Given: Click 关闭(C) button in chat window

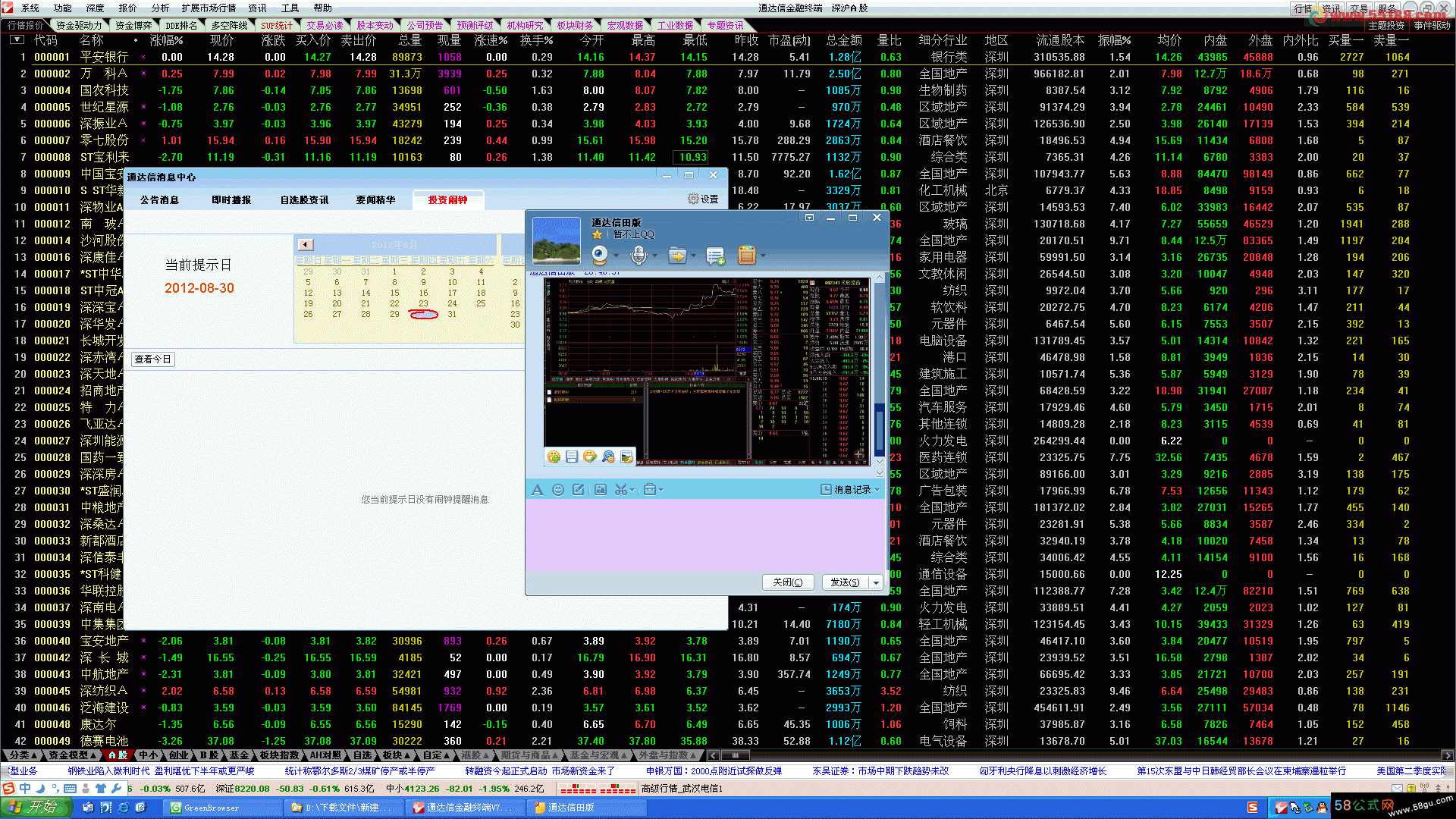Looking at the screenshot, I should tap(788, 582).
